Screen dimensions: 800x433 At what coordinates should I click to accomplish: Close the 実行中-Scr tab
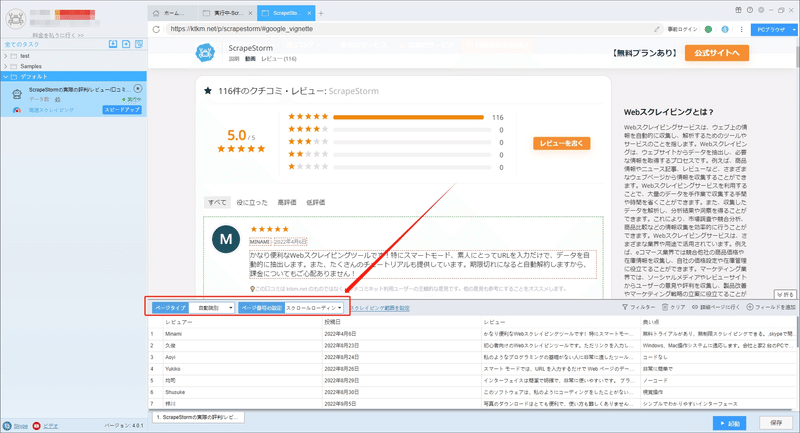250,13
